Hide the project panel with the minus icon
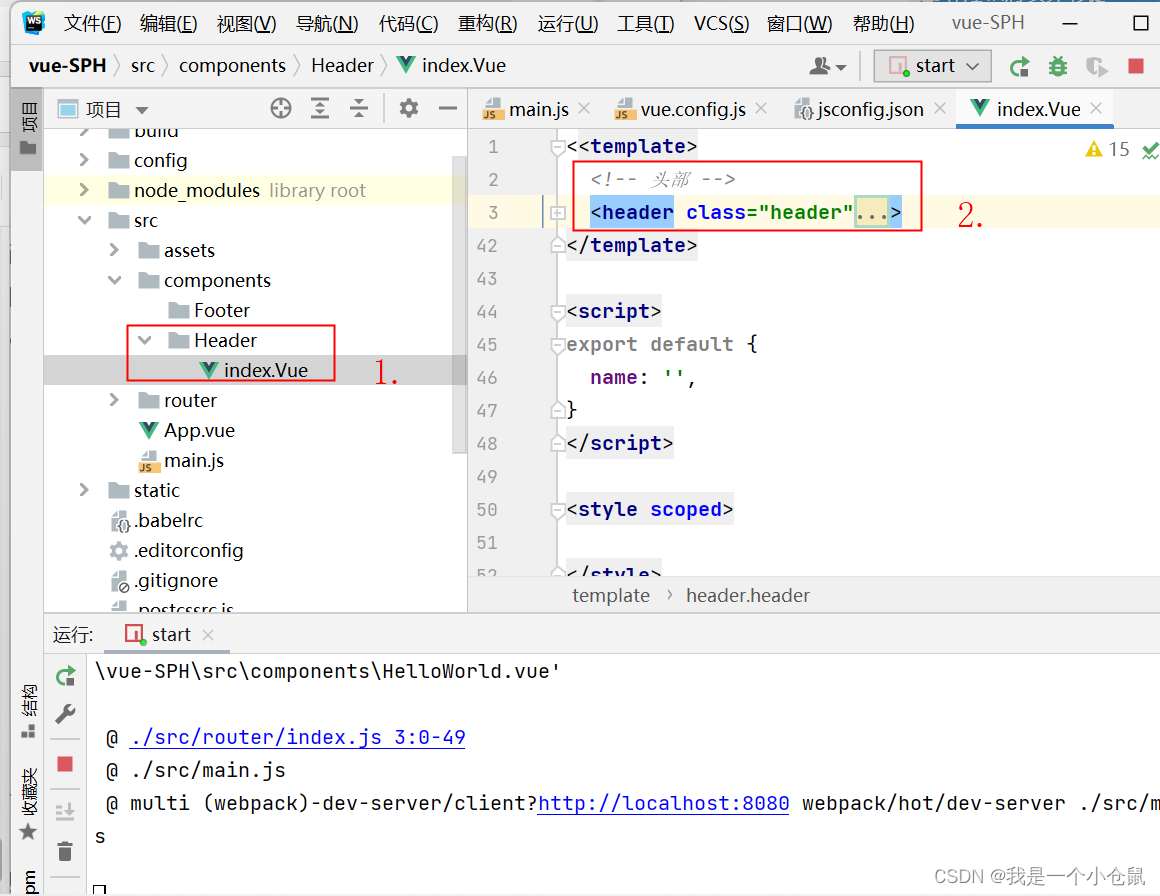 (448, 109)
